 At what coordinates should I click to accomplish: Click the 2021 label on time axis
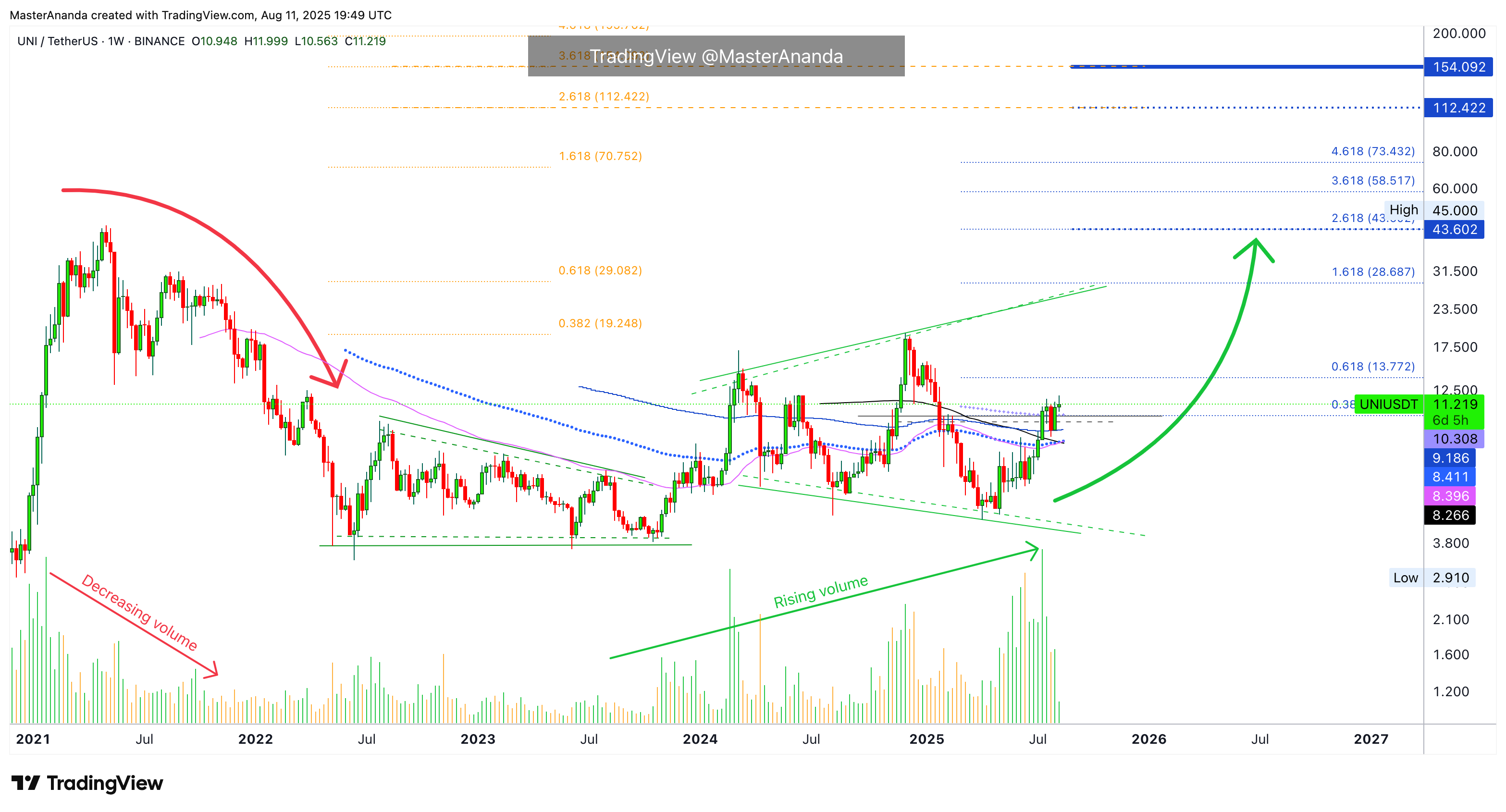coord(33,739)
